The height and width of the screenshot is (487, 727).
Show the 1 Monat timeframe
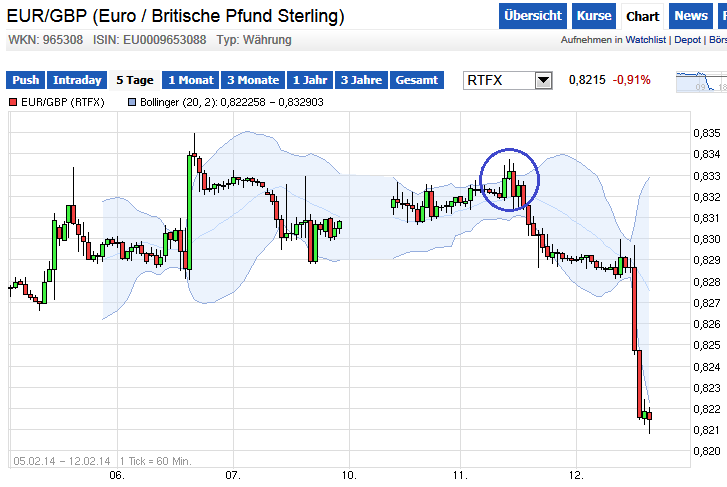192,80
